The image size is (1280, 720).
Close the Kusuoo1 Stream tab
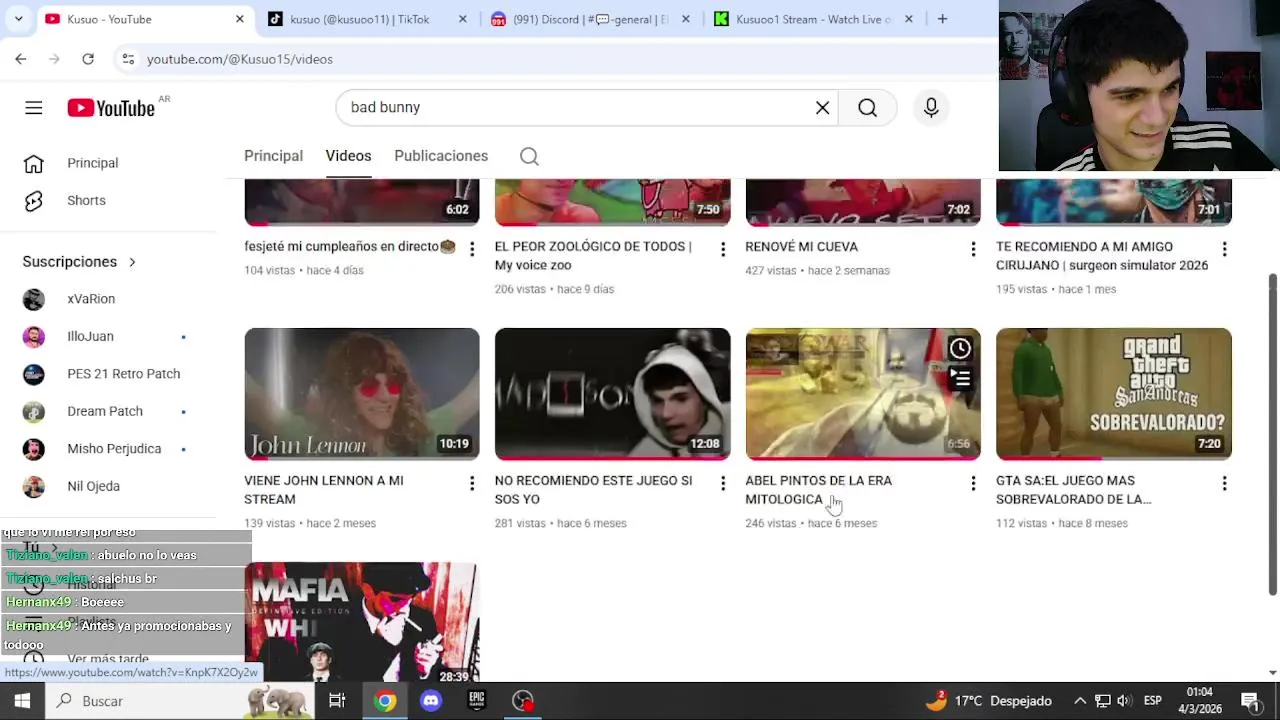pyautogui.click(x=908, y=19)
